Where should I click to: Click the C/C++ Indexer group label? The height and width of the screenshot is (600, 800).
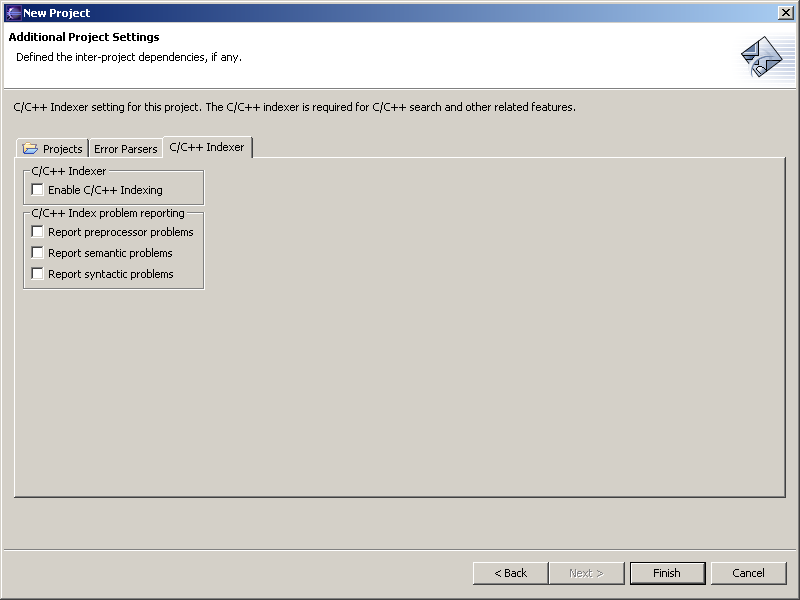point(69,171)
